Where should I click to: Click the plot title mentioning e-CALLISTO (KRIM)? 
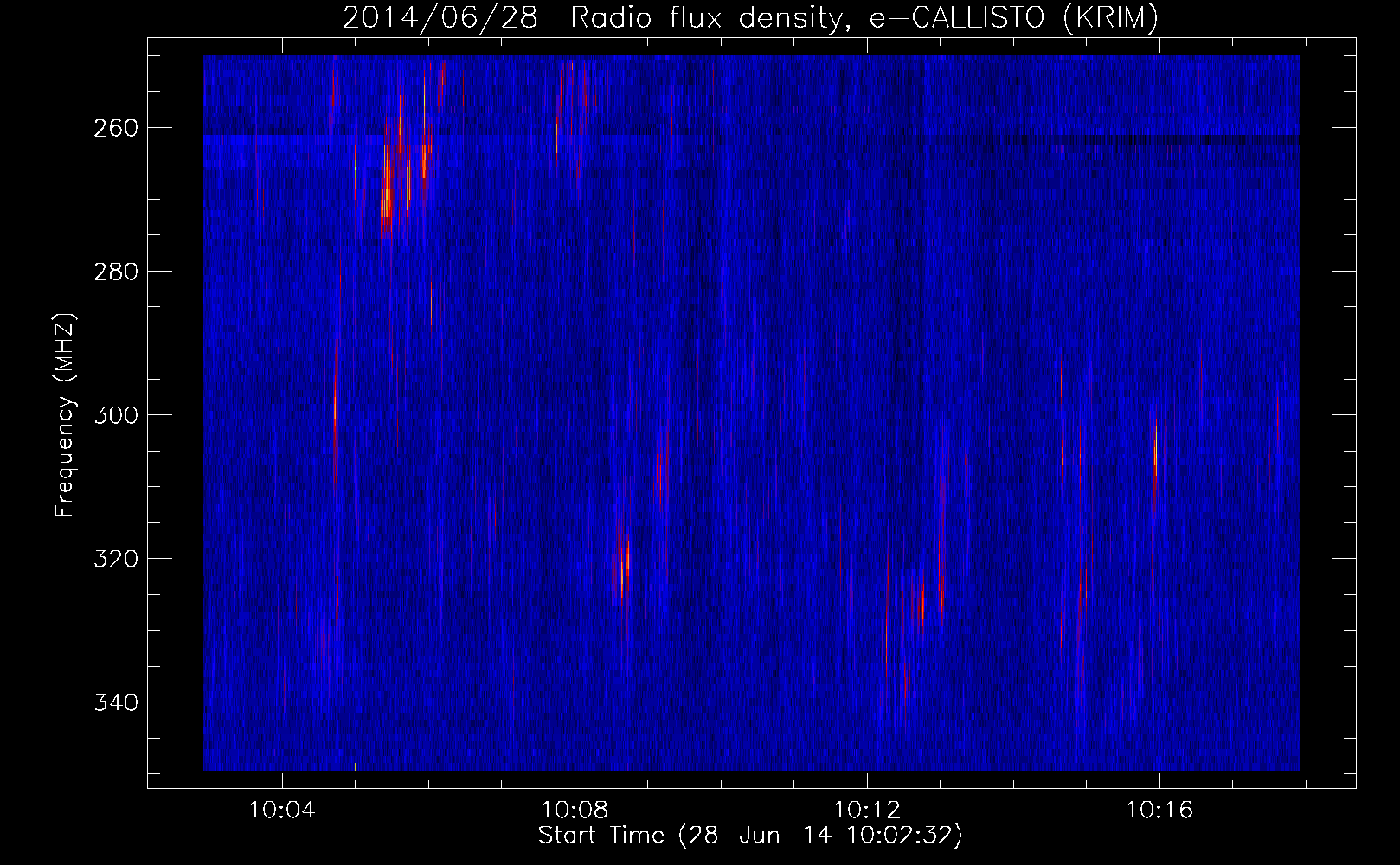click(x=750, y=18)
